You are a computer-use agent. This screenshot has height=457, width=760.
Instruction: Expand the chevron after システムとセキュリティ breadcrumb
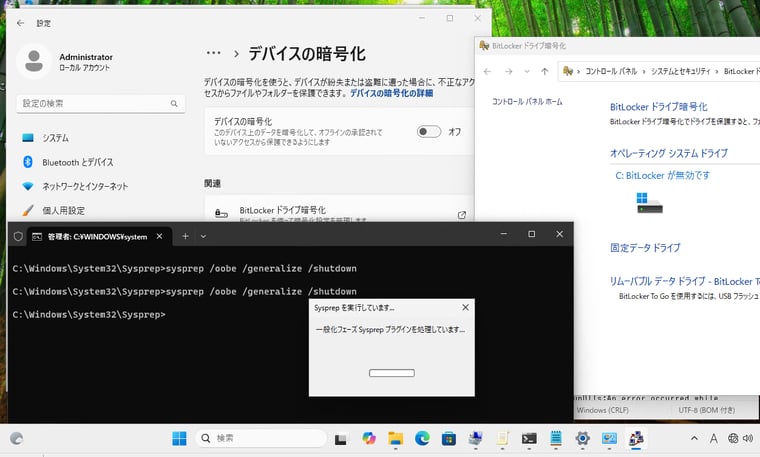(x=717, y=72)
